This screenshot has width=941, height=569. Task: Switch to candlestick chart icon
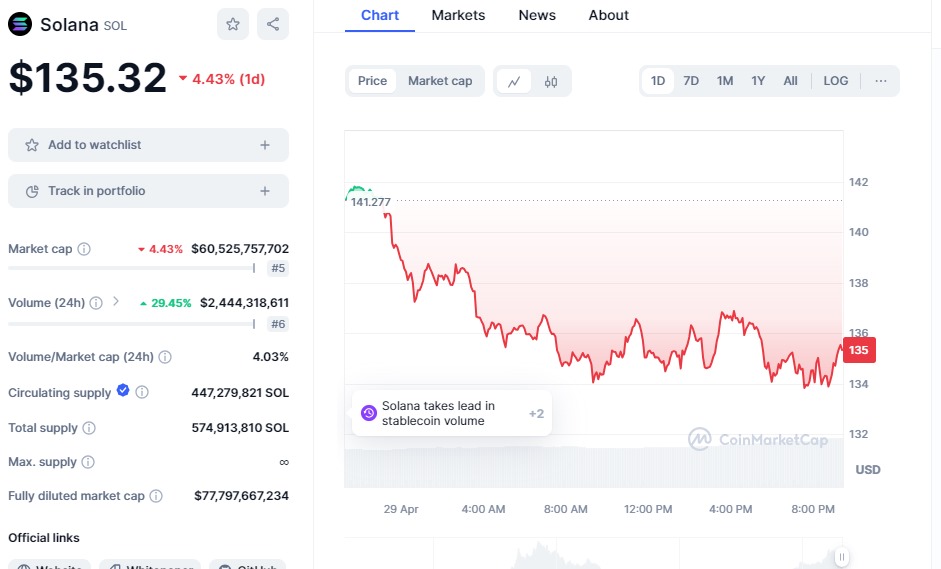tap(551, 81)
